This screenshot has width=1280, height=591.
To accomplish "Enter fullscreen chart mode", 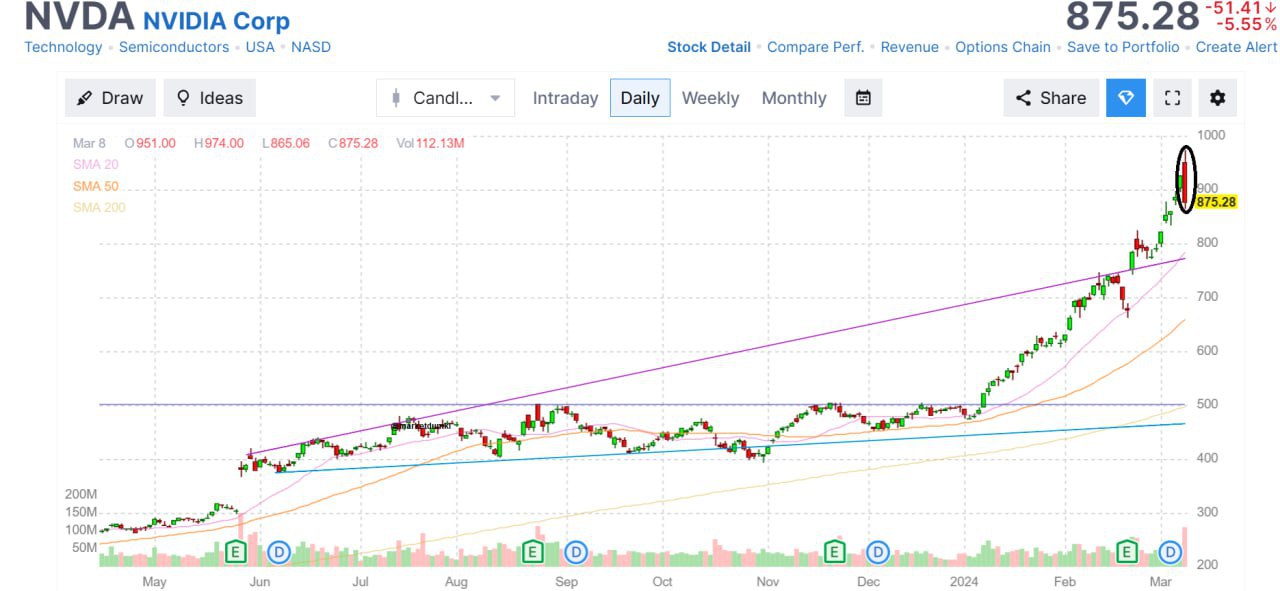I will 1173,98.
